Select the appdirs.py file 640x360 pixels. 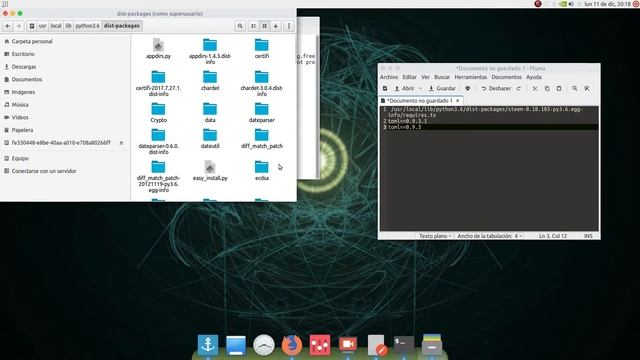(x=158, y=49)
